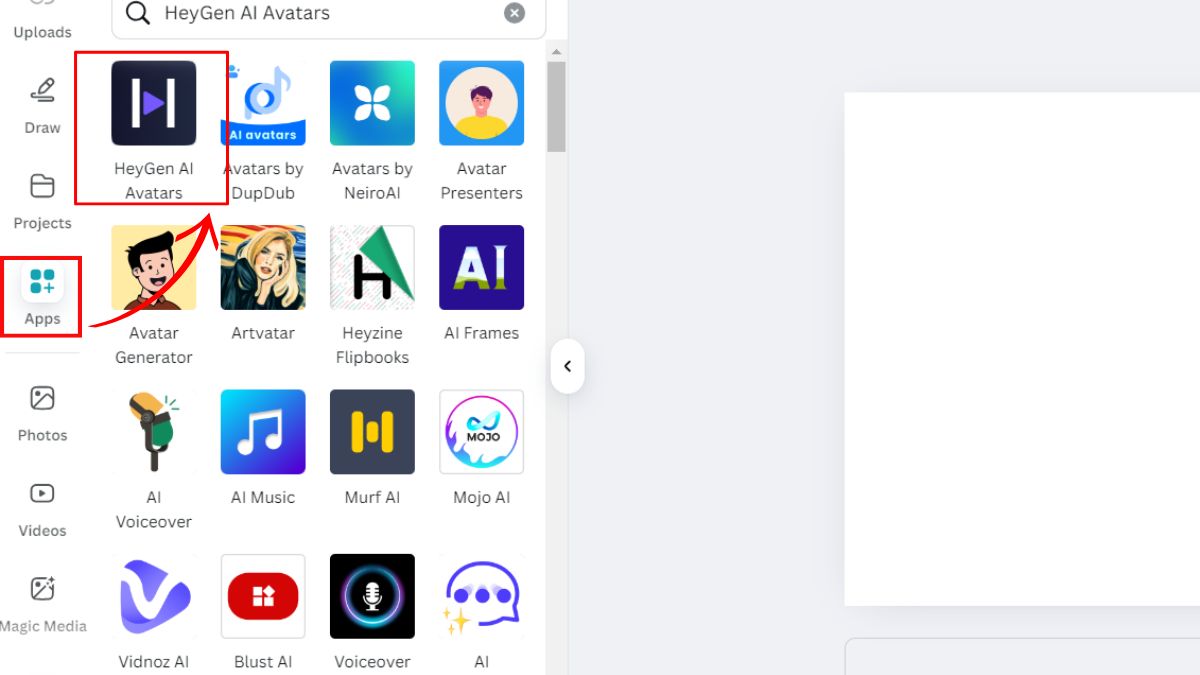The width and height of the screenshot is (1200, 675).
Task: Open the Draw sidebar tab
Action: tap(42, 105)
